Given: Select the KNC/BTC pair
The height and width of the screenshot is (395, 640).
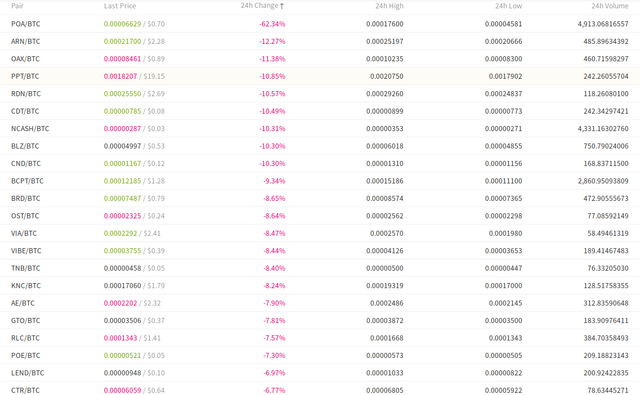Looking at the screenshot, I should (x=26, y=286).
